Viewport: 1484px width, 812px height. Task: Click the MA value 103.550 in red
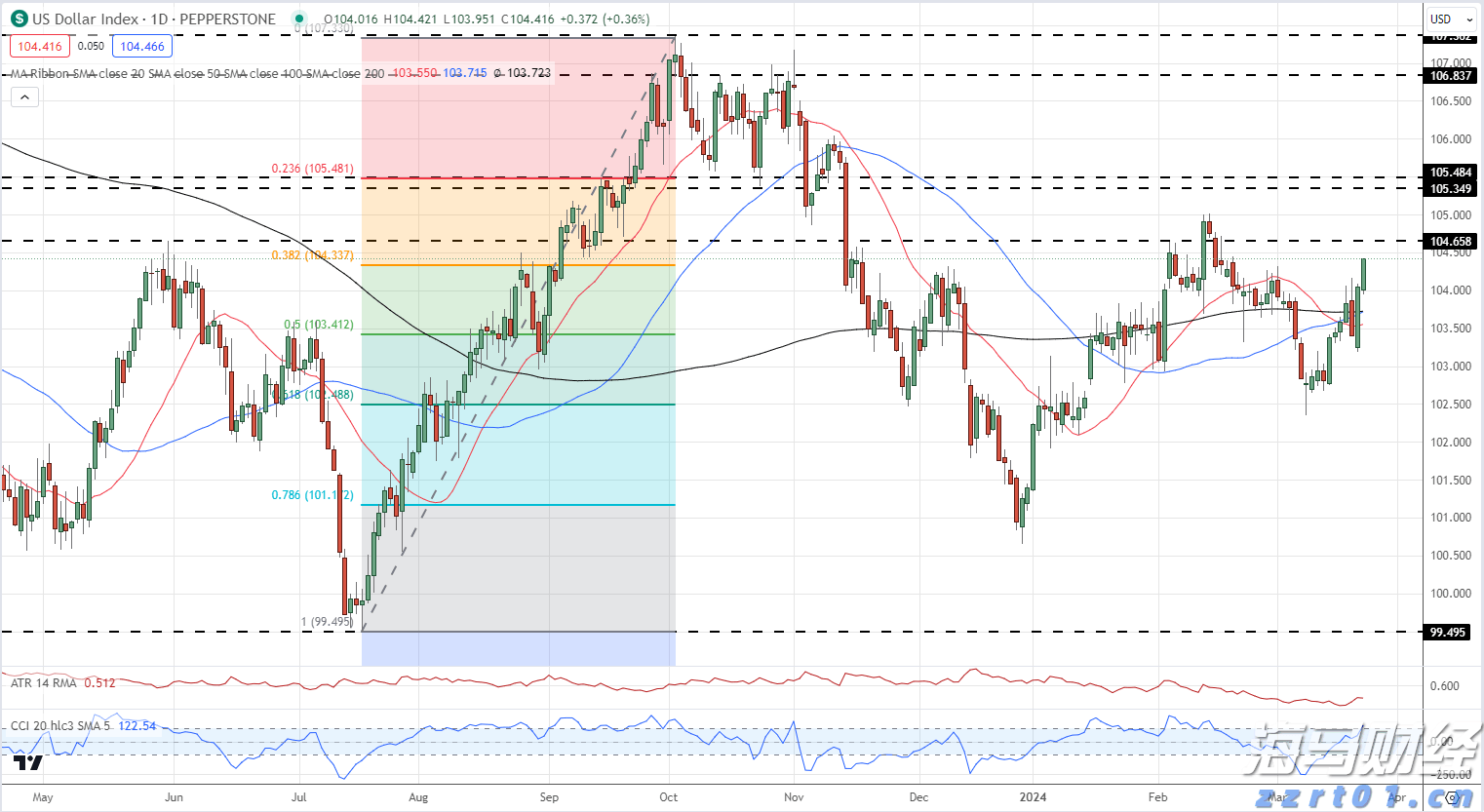pyautogui.click(x=415, y=73)
